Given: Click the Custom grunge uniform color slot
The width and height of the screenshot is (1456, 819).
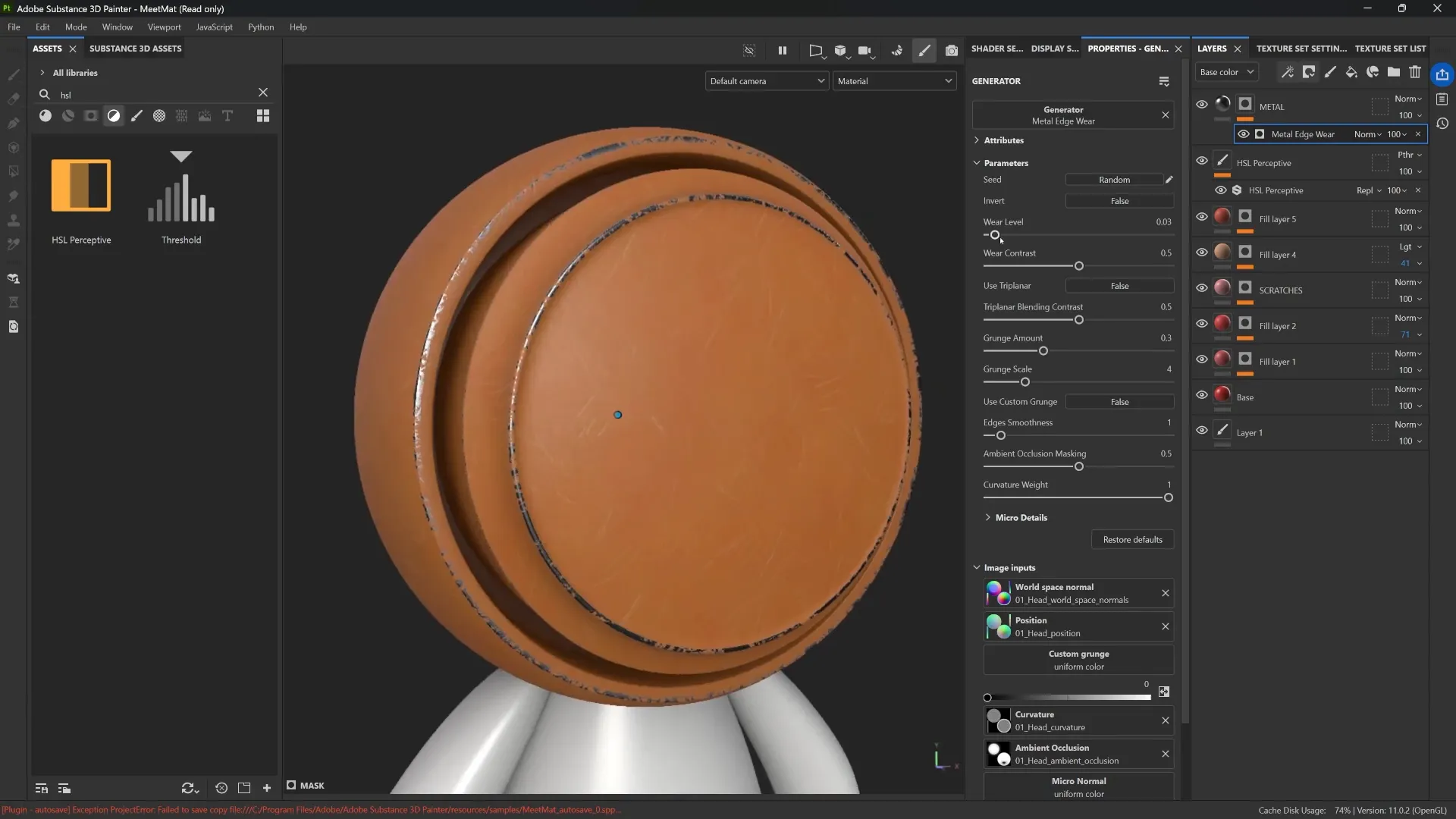Looking at the screenshot, I should tap(1078, 660).
